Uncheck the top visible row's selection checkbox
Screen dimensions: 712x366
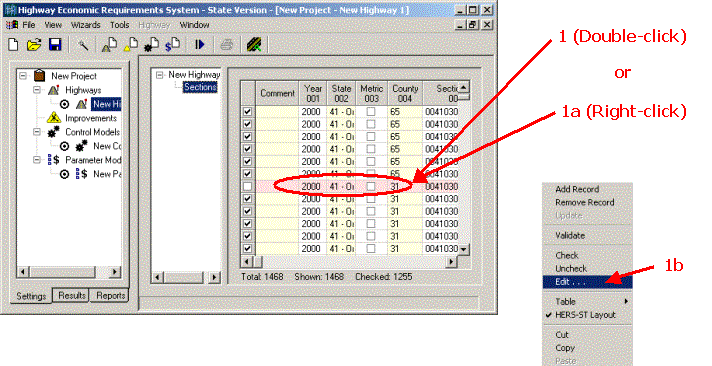[247, 112]
